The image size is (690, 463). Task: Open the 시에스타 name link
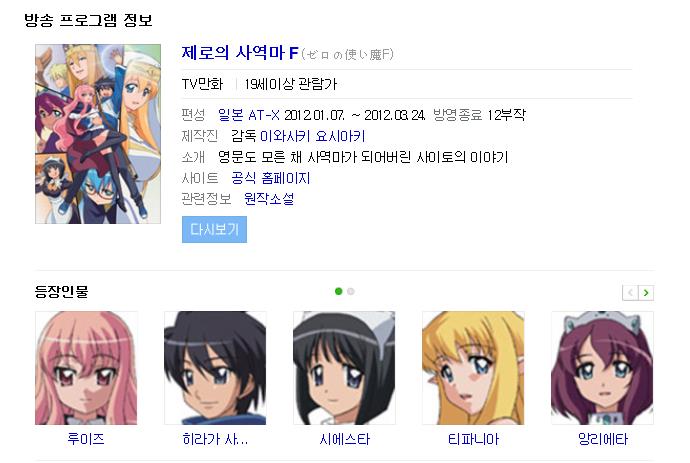[345, 439]
